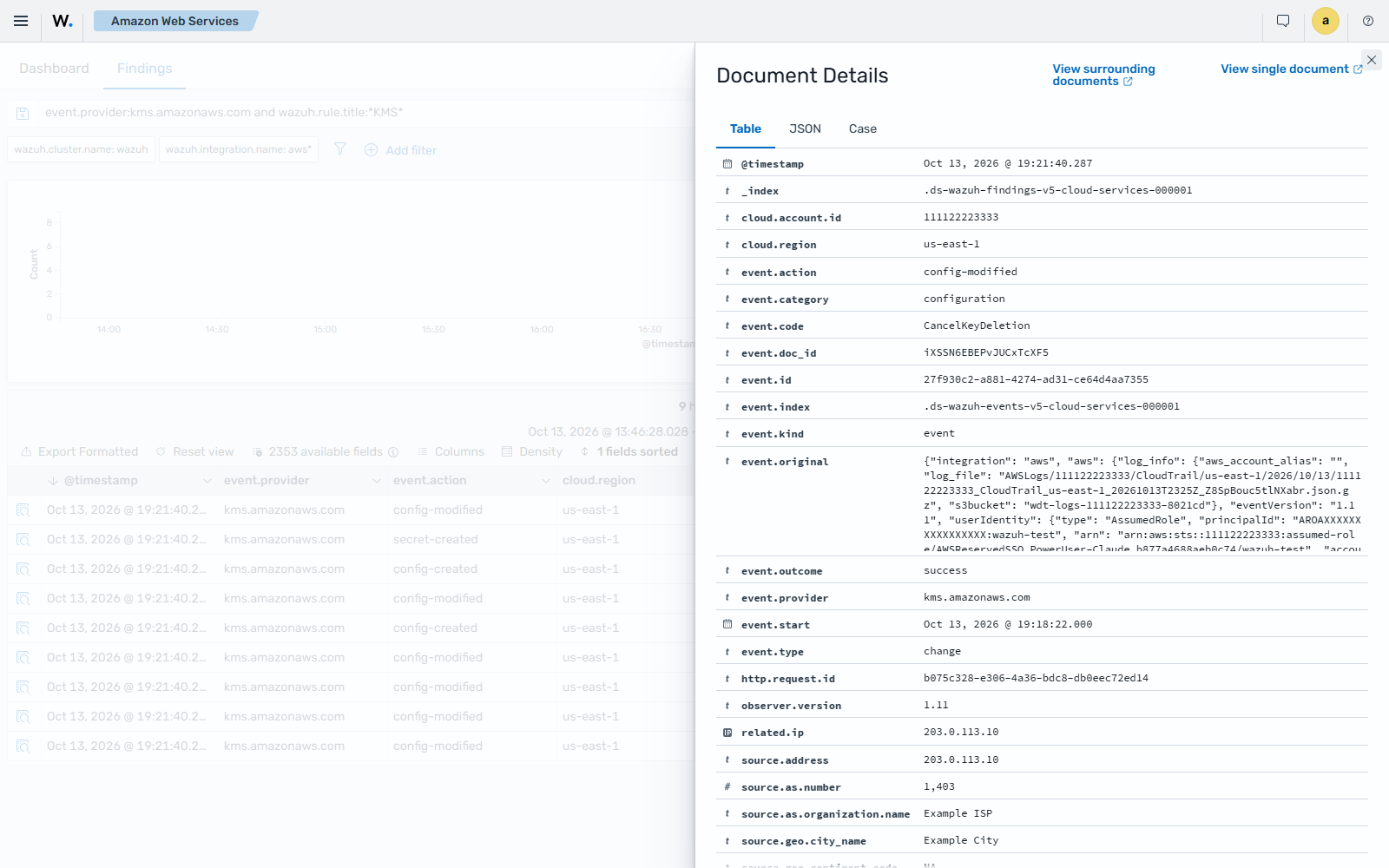The image size is (1389, 868).
Task: Open View surrounding documents link
Action: pyautogui.click(x=1104, y=75)
